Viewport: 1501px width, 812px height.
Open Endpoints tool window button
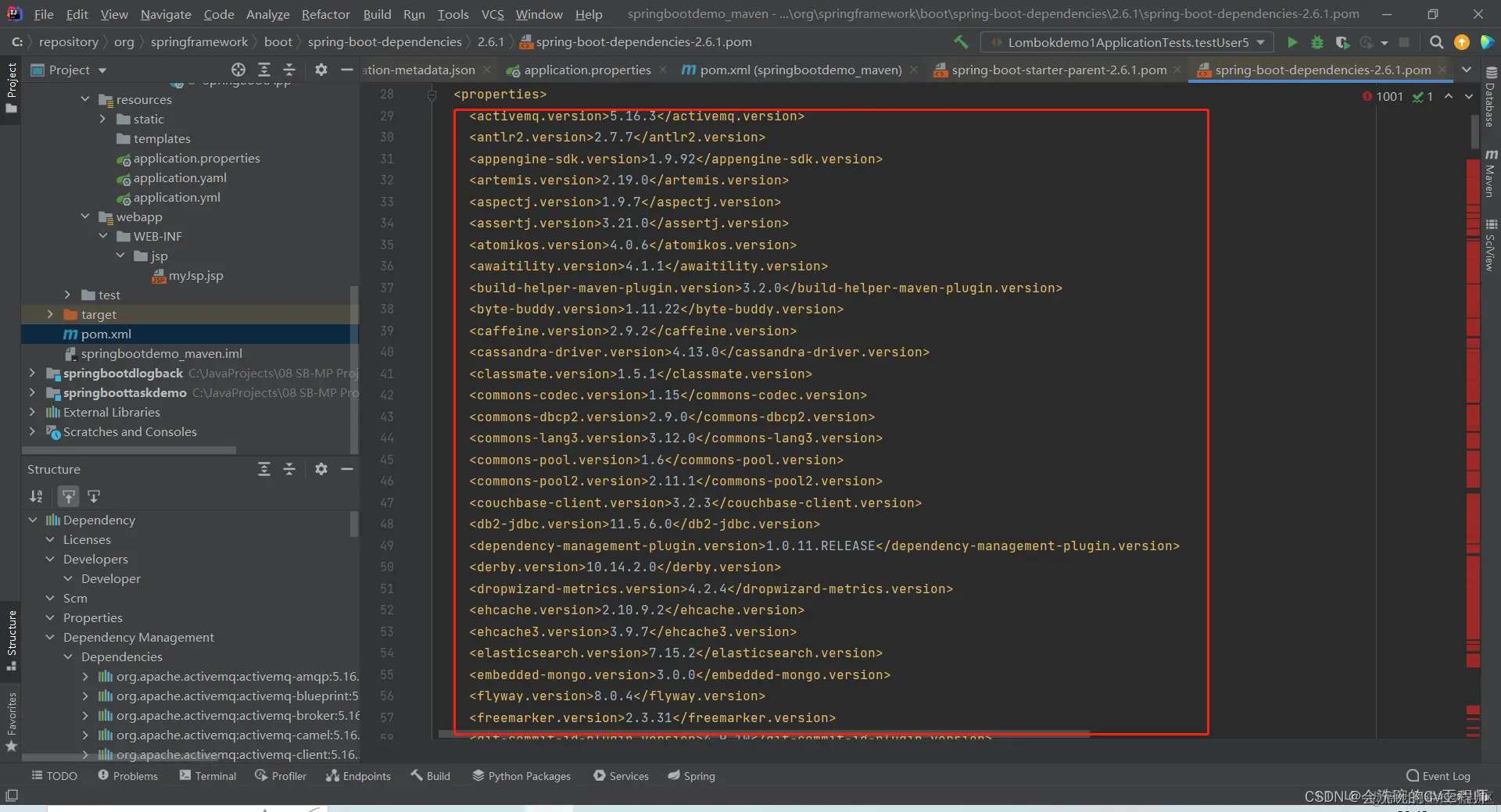point(358,775)
